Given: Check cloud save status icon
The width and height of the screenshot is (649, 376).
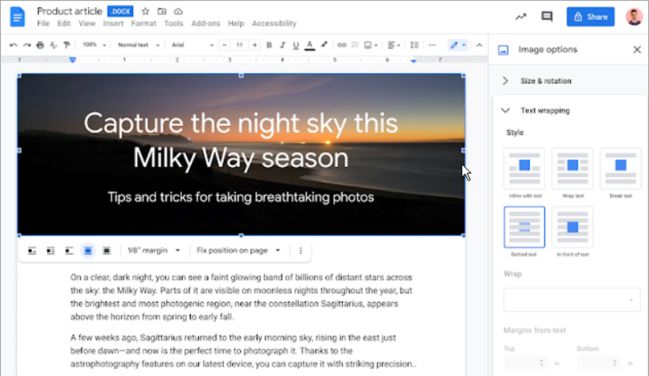Looking at the screenshot, I should tap(178, 12).
